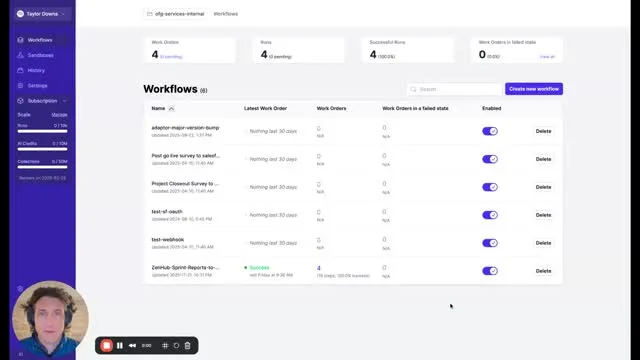Delete the Project Closeout Survey workflow

[543, 187]
